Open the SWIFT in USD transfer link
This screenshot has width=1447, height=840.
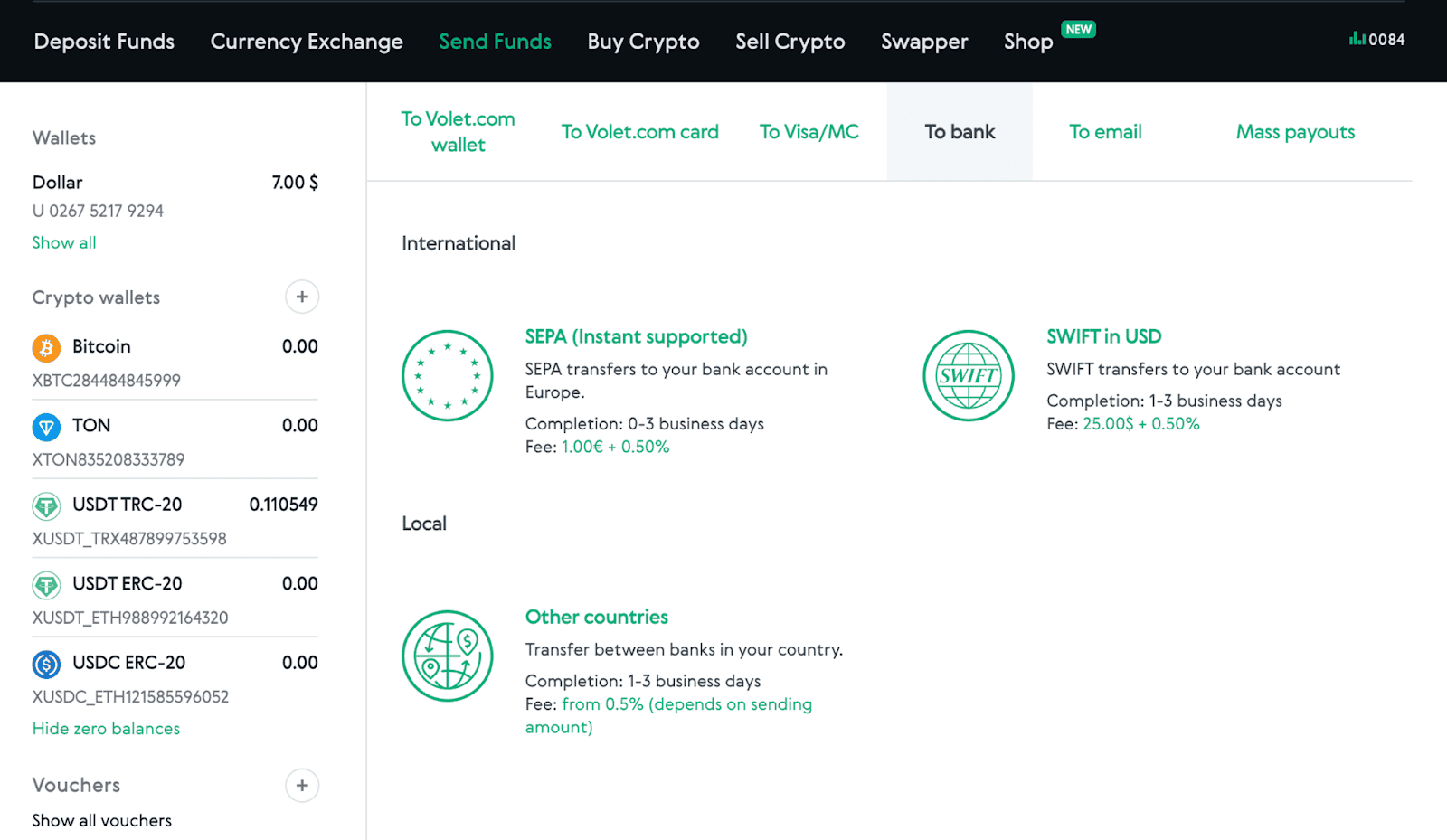(1103, 336)
